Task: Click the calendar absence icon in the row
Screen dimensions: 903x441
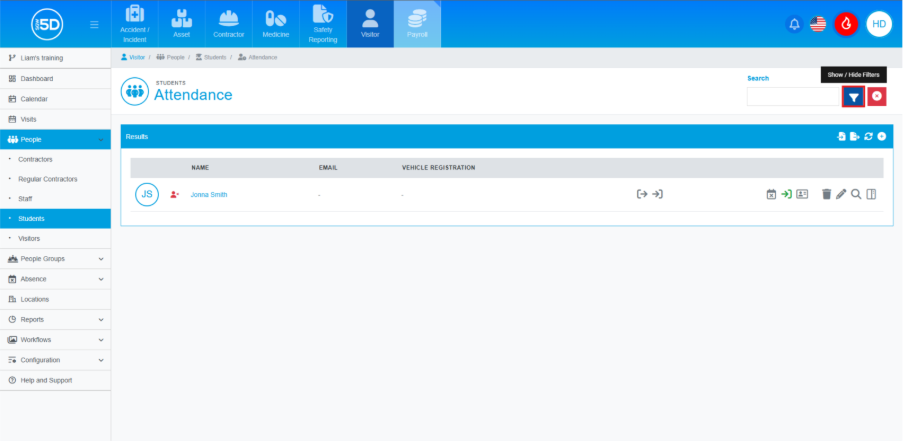Action: point(771,194)
